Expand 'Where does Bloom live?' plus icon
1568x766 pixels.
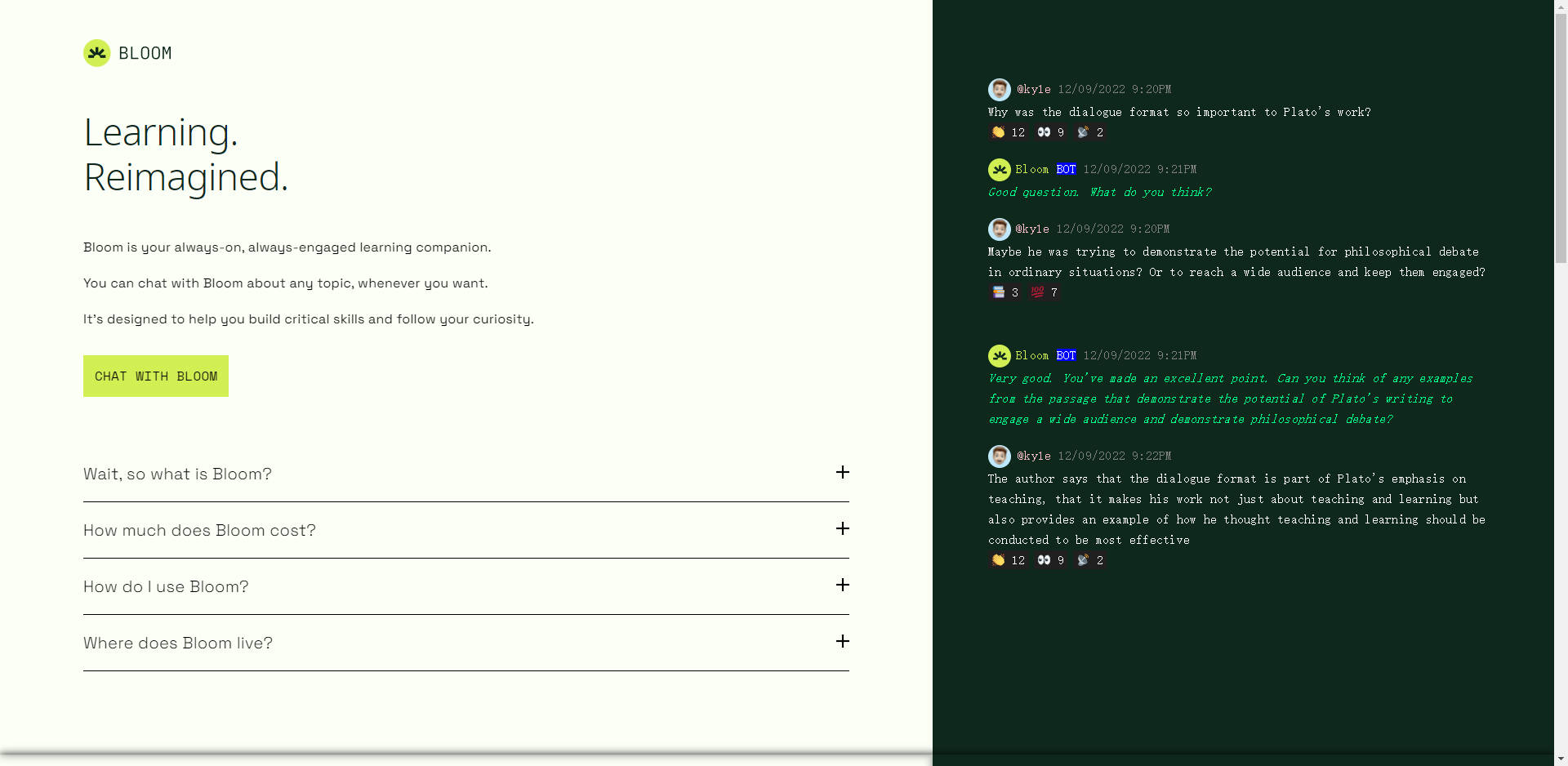pyautogui.click(x=843, y=641)
